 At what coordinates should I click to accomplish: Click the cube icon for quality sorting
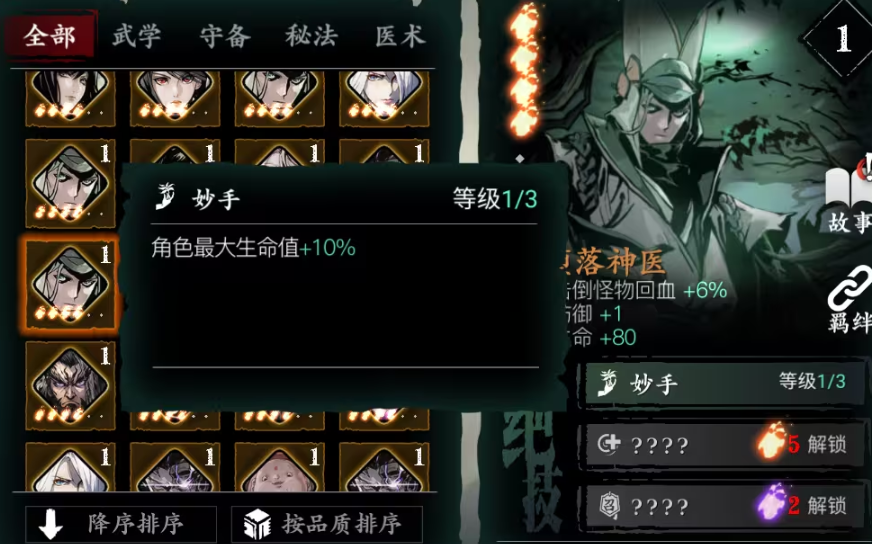pos(257,524)
